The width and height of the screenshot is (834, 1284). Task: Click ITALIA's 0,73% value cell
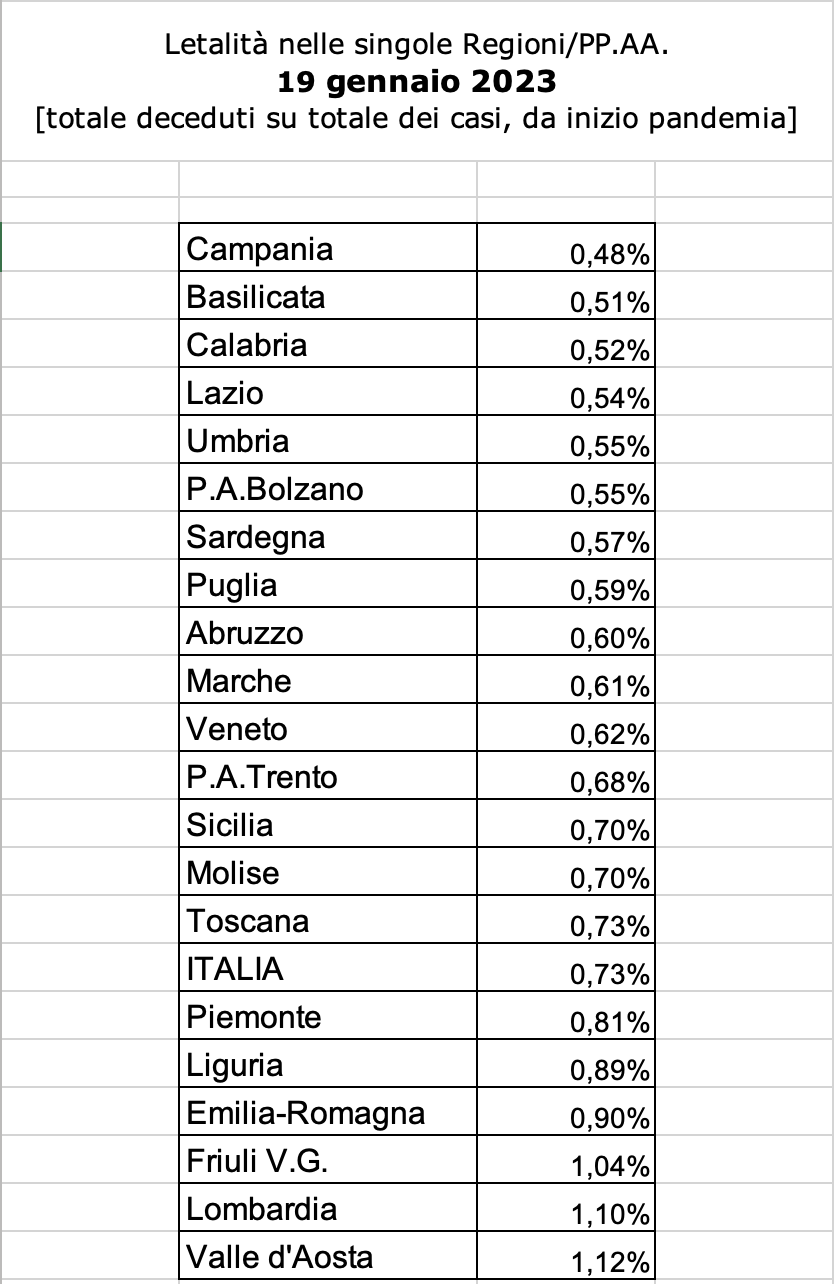pos(566,968)
